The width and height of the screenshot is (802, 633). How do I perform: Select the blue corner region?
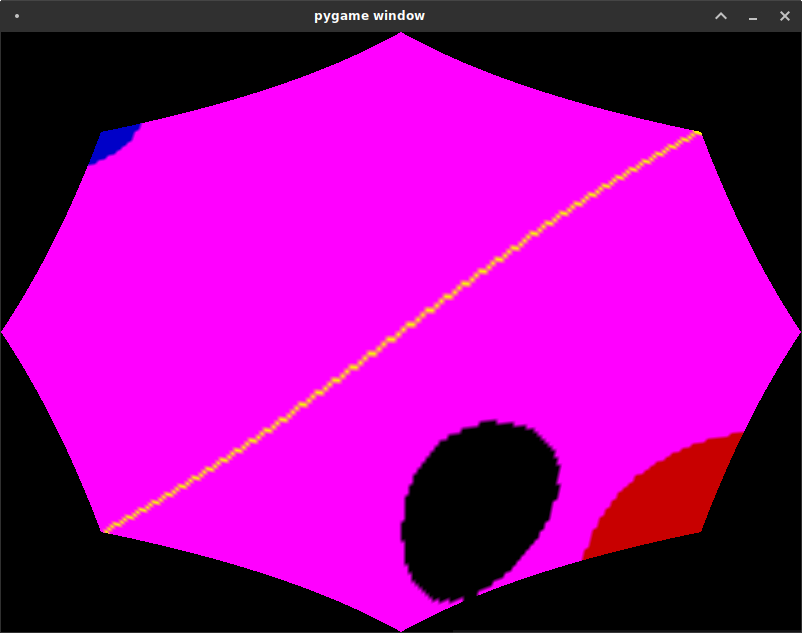pyautogui.click(x=112, y=143)
